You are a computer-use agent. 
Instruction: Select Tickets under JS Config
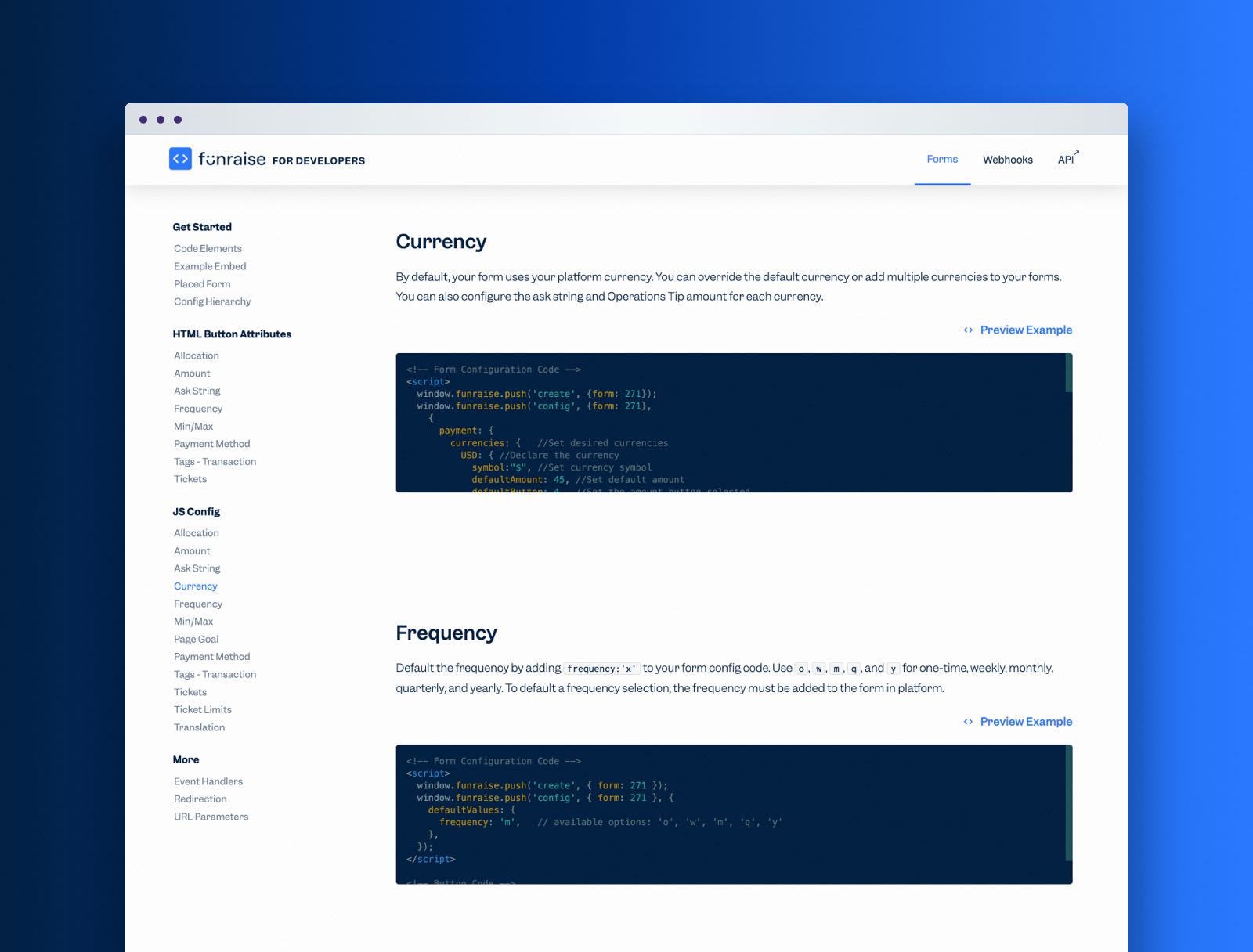tap(190, 692)
